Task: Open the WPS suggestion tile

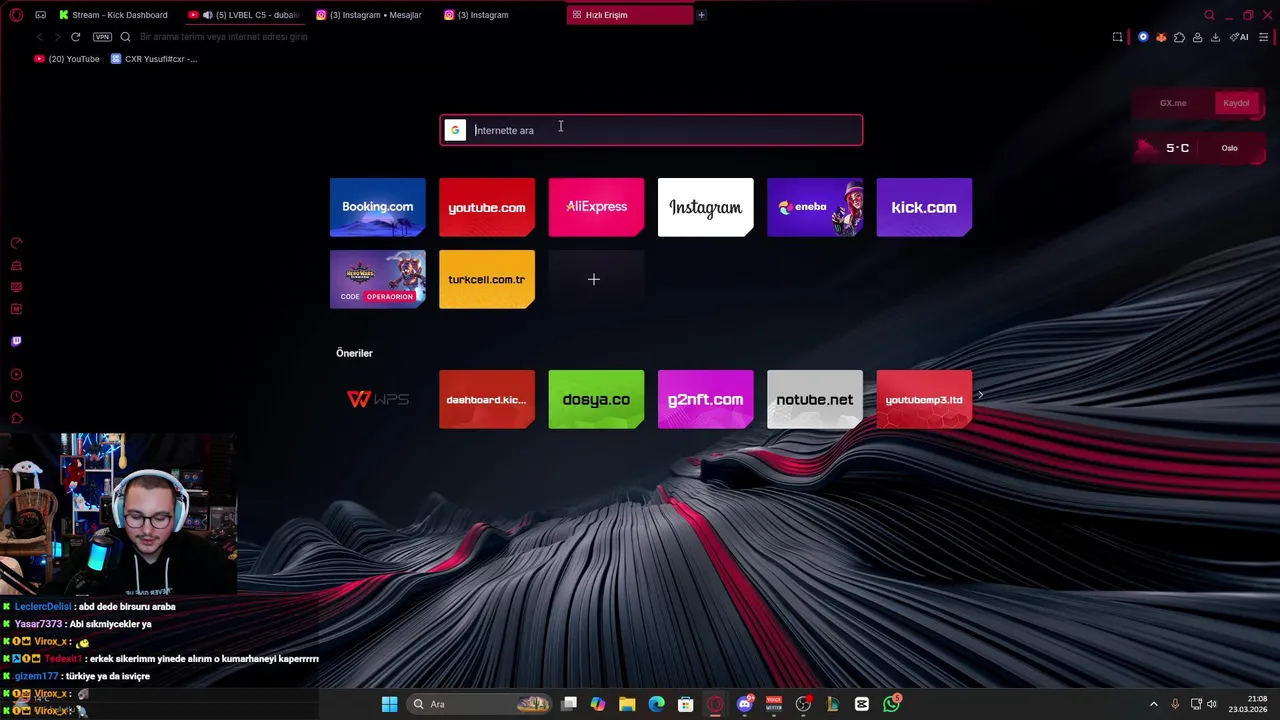Action: [377, 399]
